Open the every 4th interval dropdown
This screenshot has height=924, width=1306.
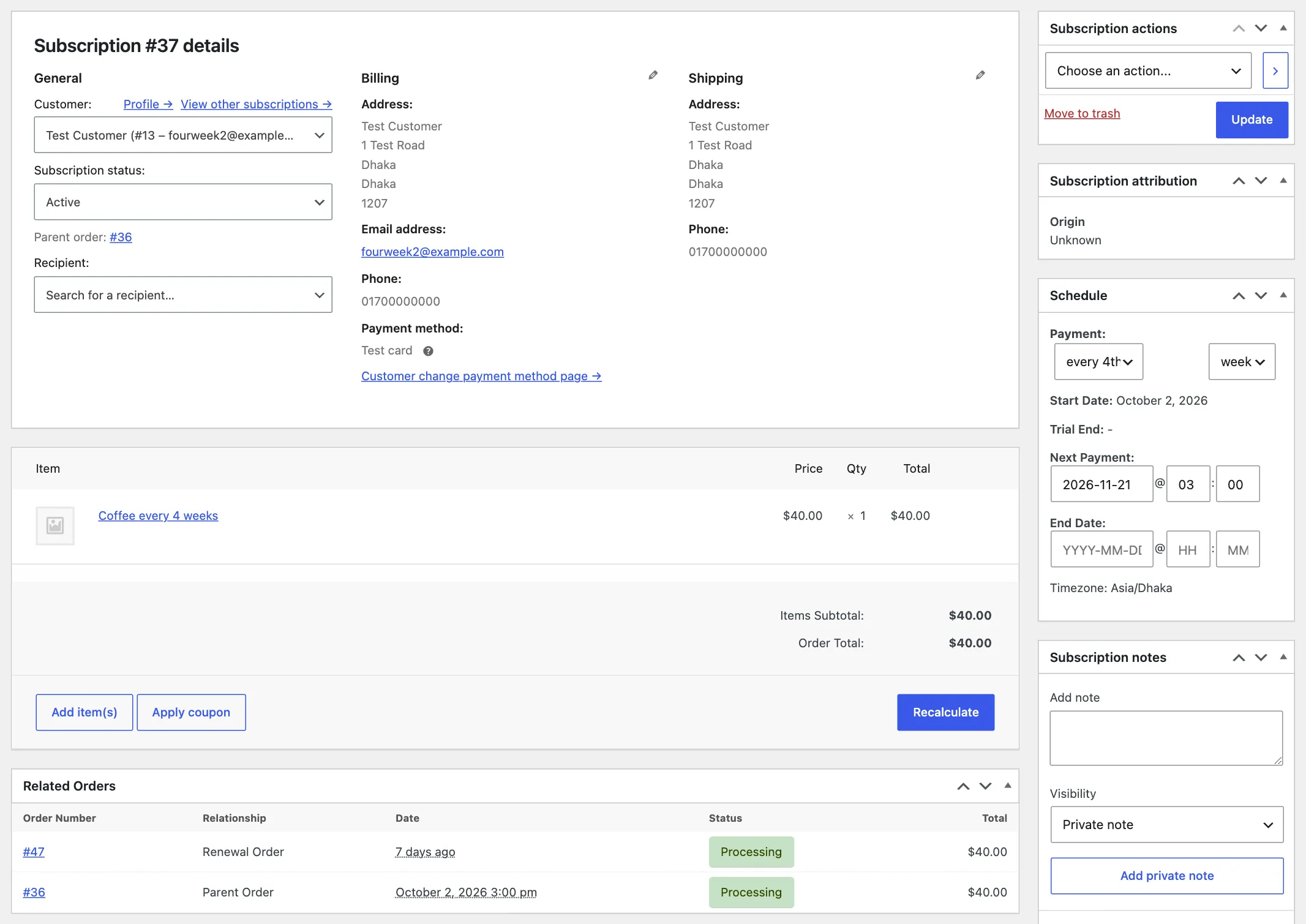point(1098,361)
